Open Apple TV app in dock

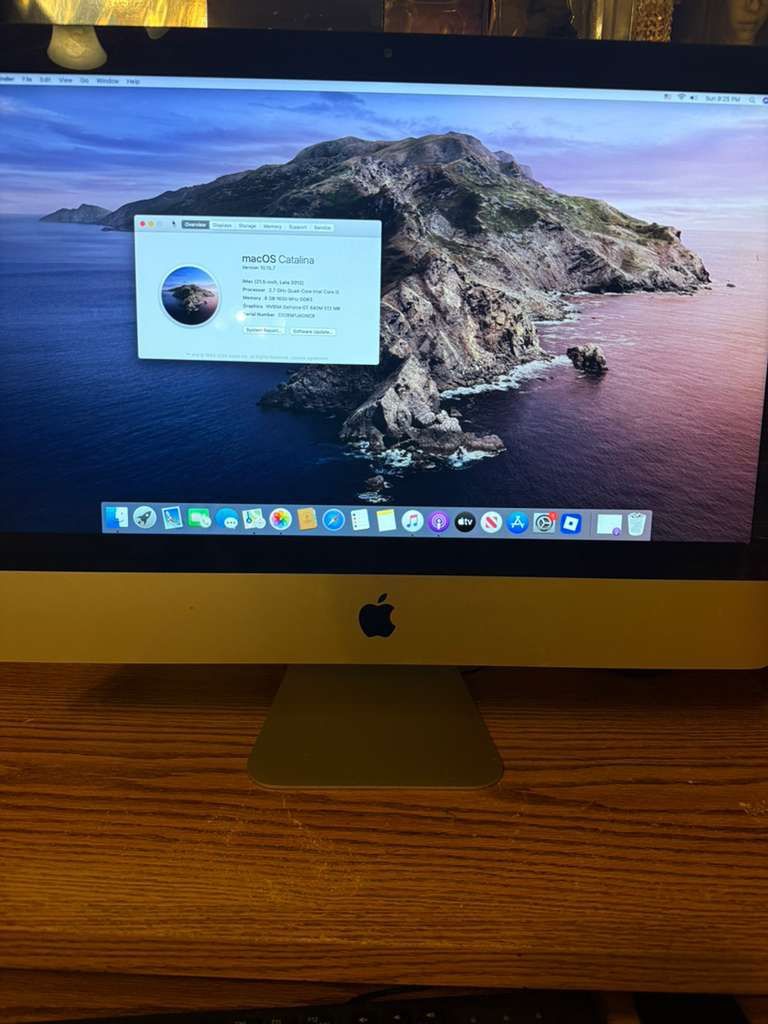click(464, 522)
